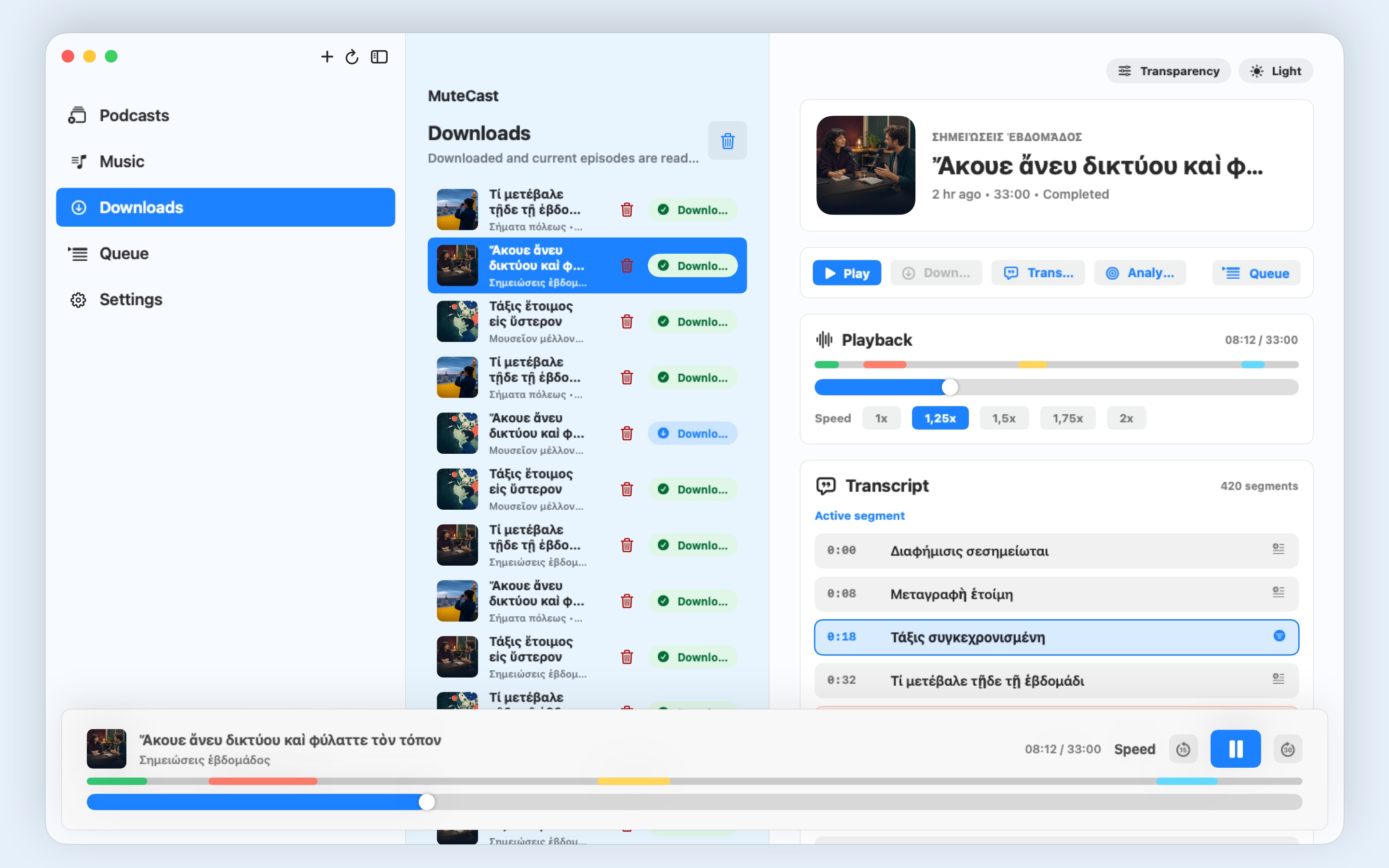
Task: Delete the first 'Τί μετέβαλε' episode by 'Σήματα πόλεως'
Action: coord(627,210)
